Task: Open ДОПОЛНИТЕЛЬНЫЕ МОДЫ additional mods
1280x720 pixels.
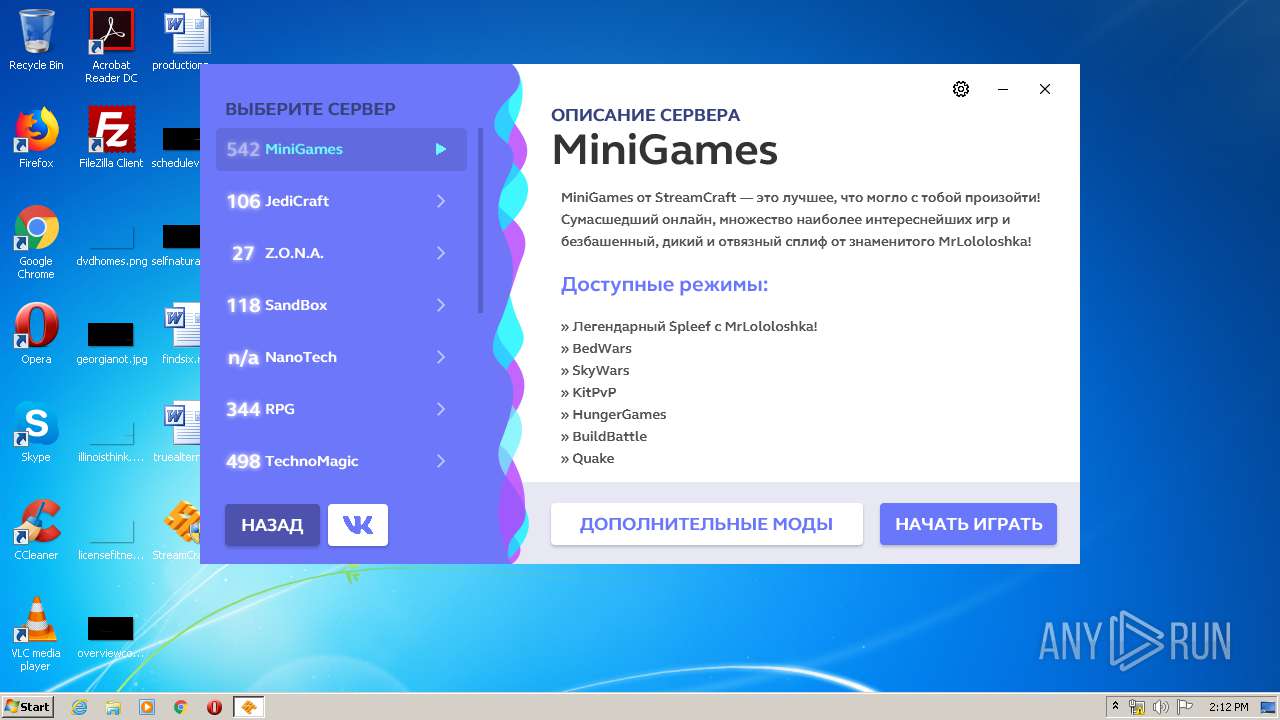Action: pos(706,524)
